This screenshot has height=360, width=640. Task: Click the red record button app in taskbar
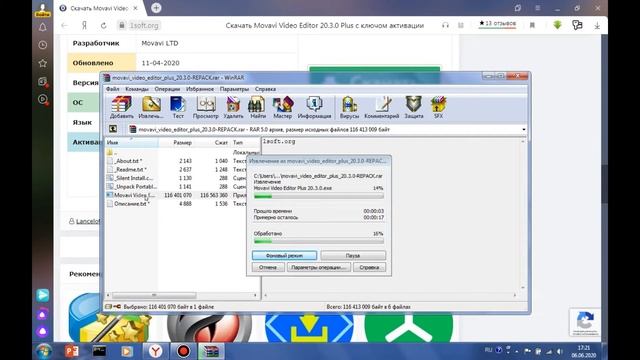(x=183, y=351)
